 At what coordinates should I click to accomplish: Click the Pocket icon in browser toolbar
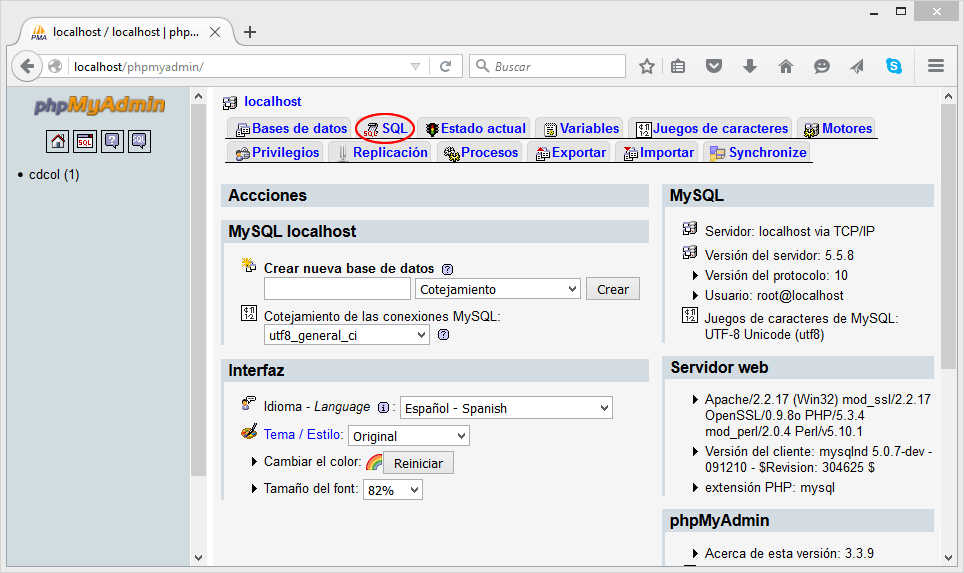point(713,66)
